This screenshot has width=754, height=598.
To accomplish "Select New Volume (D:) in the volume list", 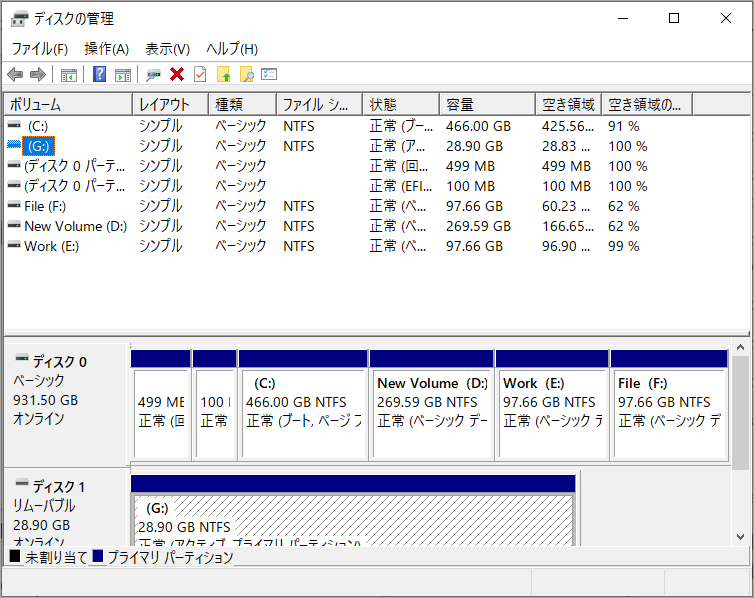I will coord(75,226).
